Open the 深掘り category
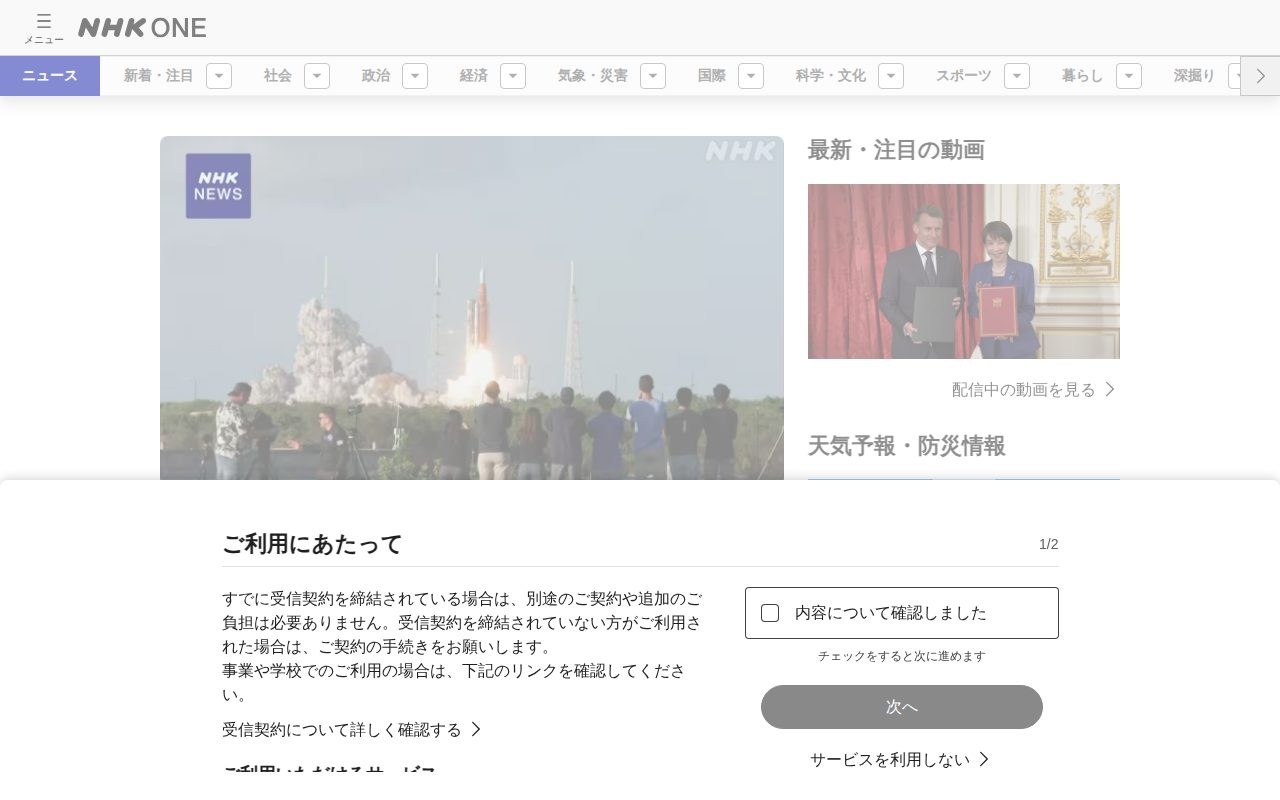This screenshot has height=800, width=1280. pos(1194,76)
